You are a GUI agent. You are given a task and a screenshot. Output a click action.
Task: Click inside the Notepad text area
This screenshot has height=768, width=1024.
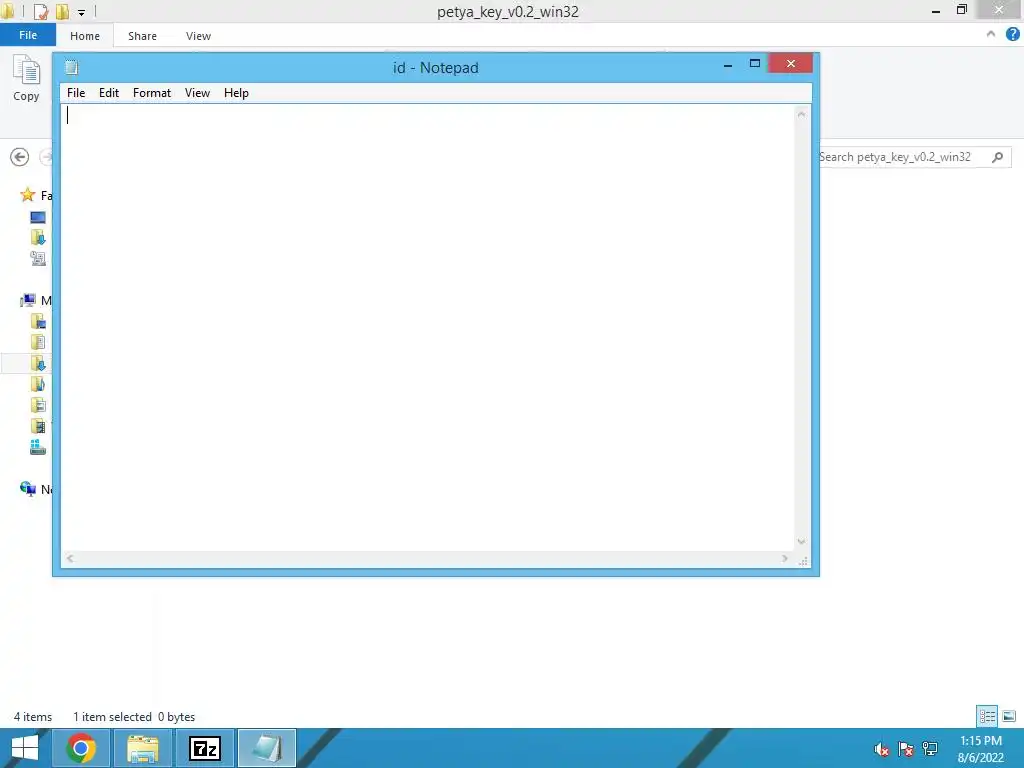pyautogui.click(x=428, y=327)
